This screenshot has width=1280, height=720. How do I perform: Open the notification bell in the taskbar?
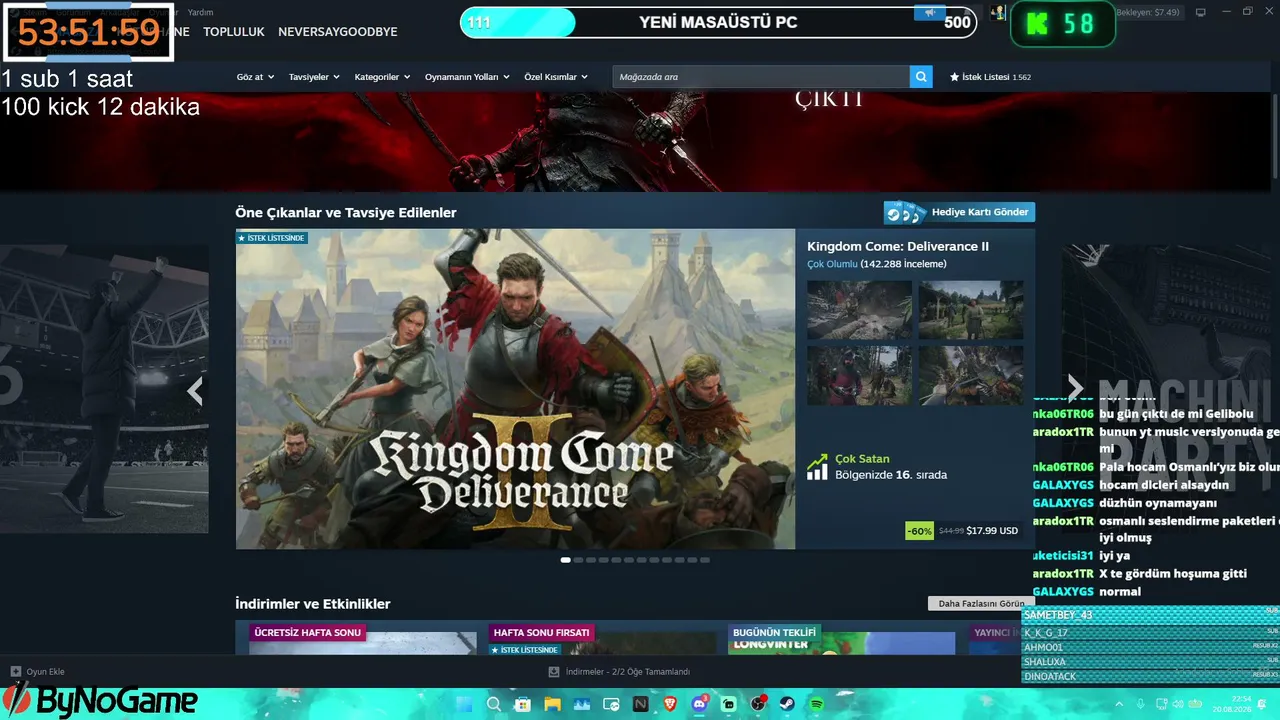1263,704
